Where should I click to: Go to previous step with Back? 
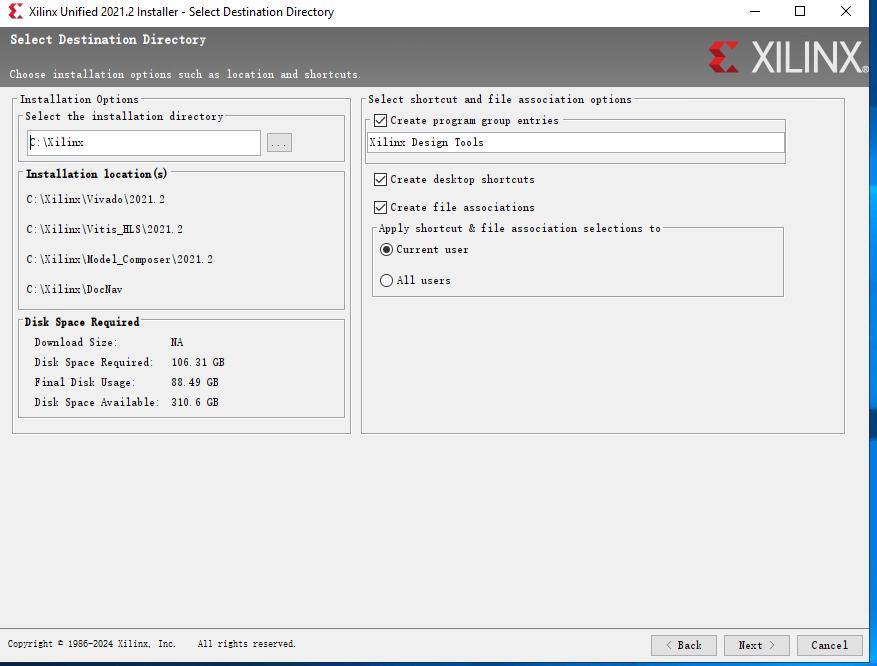pos(683,645)
